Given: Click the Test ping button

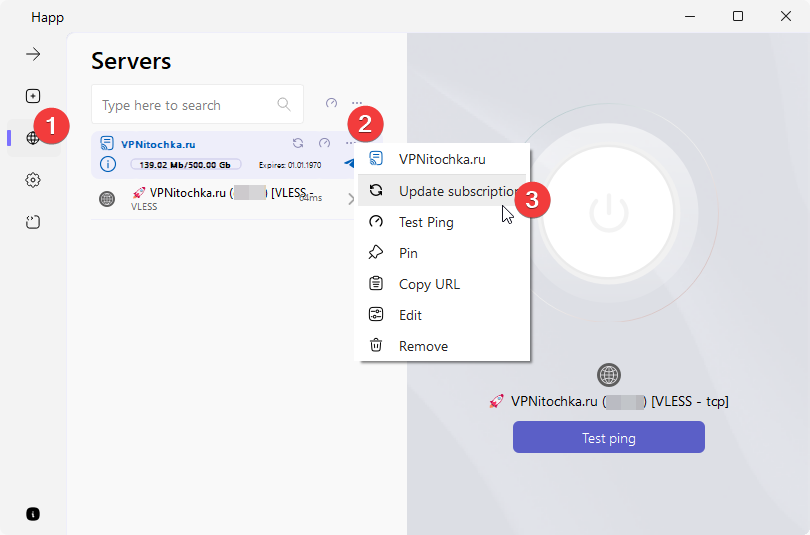Looking at the screenshot, I should pos(609,437).
